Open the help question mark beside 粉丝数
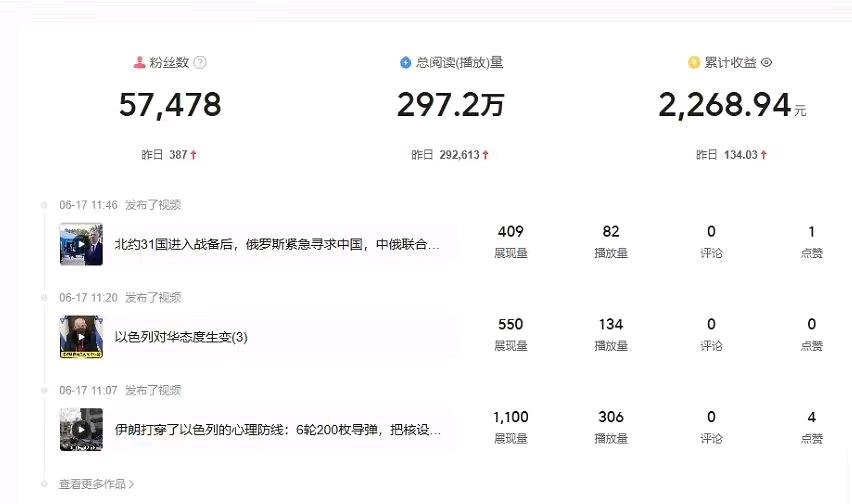This screenshot has height=504, width=852. tap(200, 62)
